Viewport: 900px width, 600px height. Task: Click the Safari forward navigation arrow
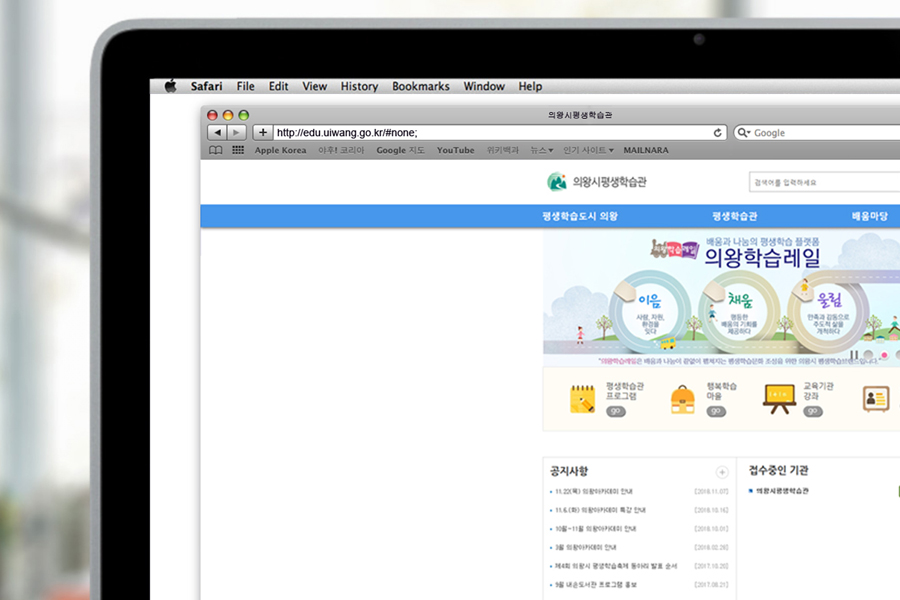pos(236,132)
